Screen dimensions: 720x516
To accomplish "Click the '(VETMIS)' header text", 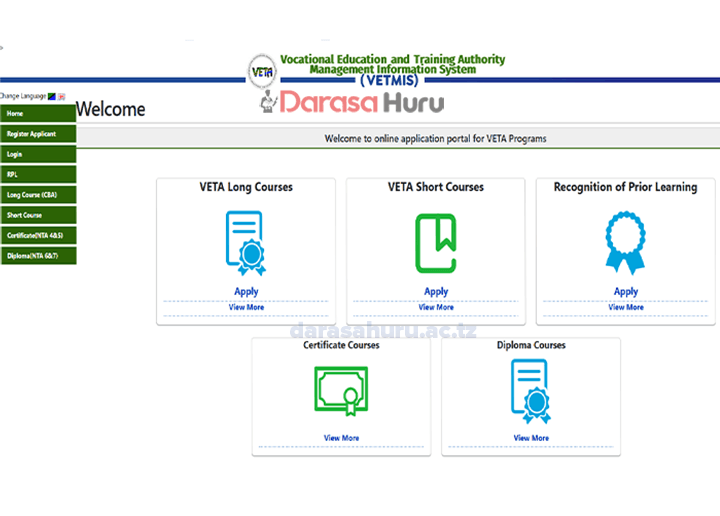I will tap(389, 80).
